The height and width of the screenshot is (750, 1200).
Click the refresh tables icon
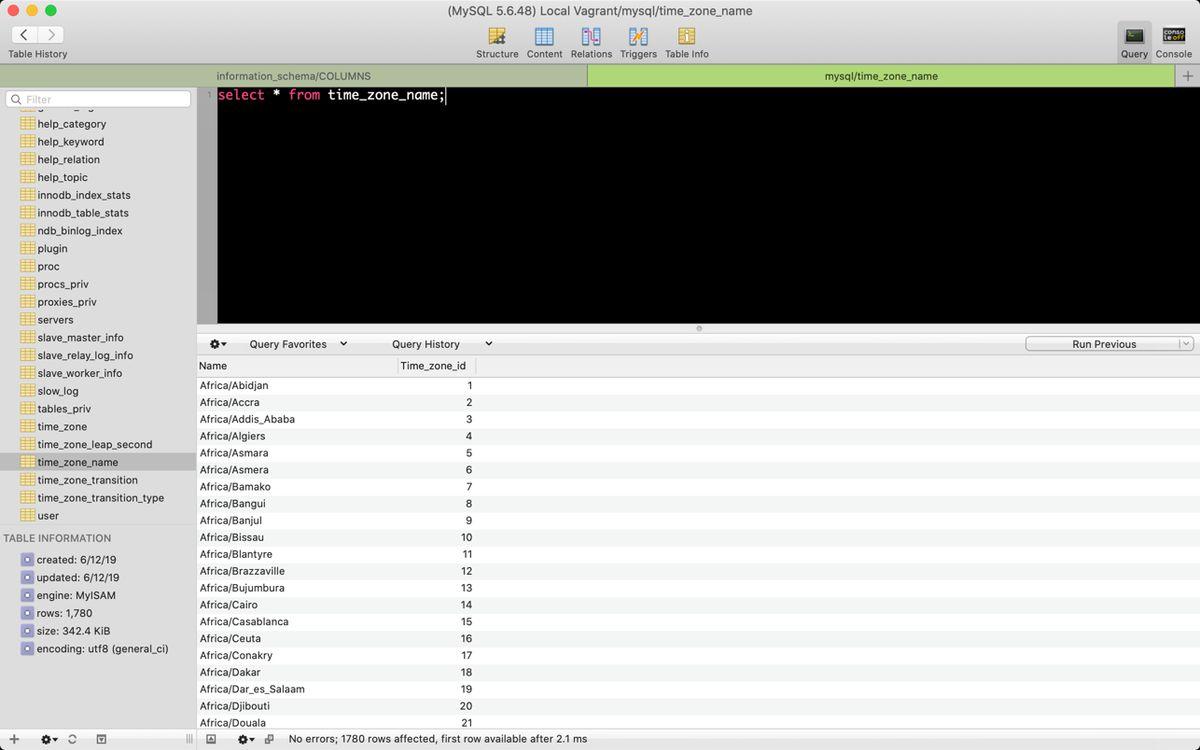pyautogui.click(x=72, y=739)
